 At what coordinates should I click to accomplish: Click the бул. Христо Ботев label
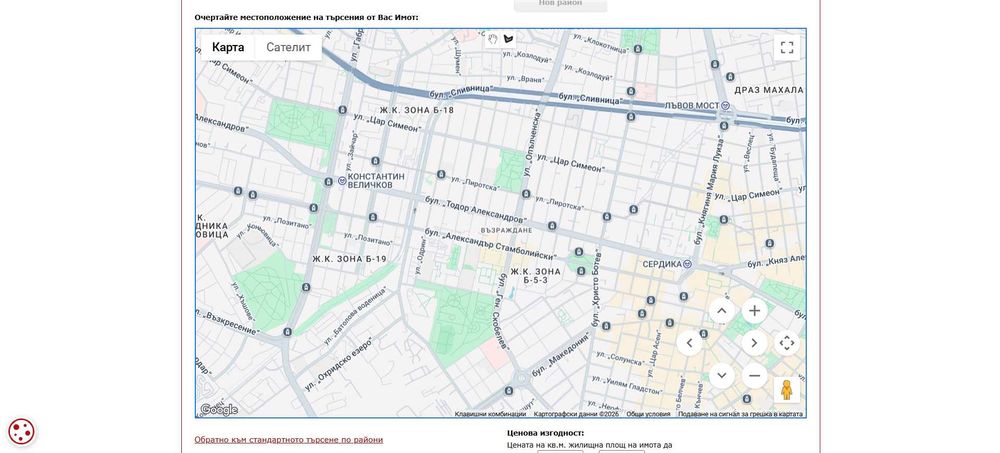pos(598,287)
